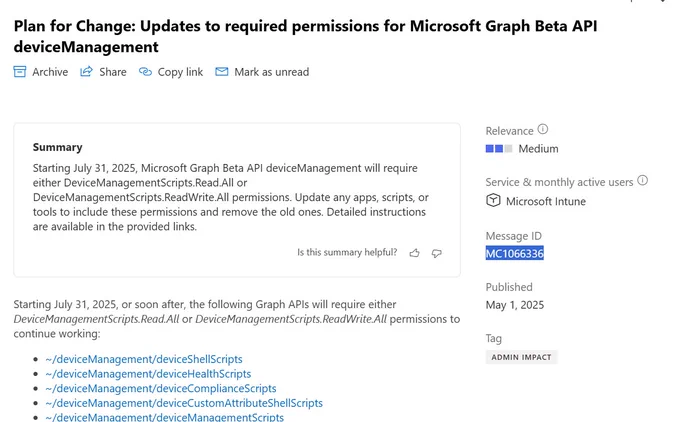680x422 pixels.
Task: Open the deviceManagementScripts link
Action: tap(164, 417)
